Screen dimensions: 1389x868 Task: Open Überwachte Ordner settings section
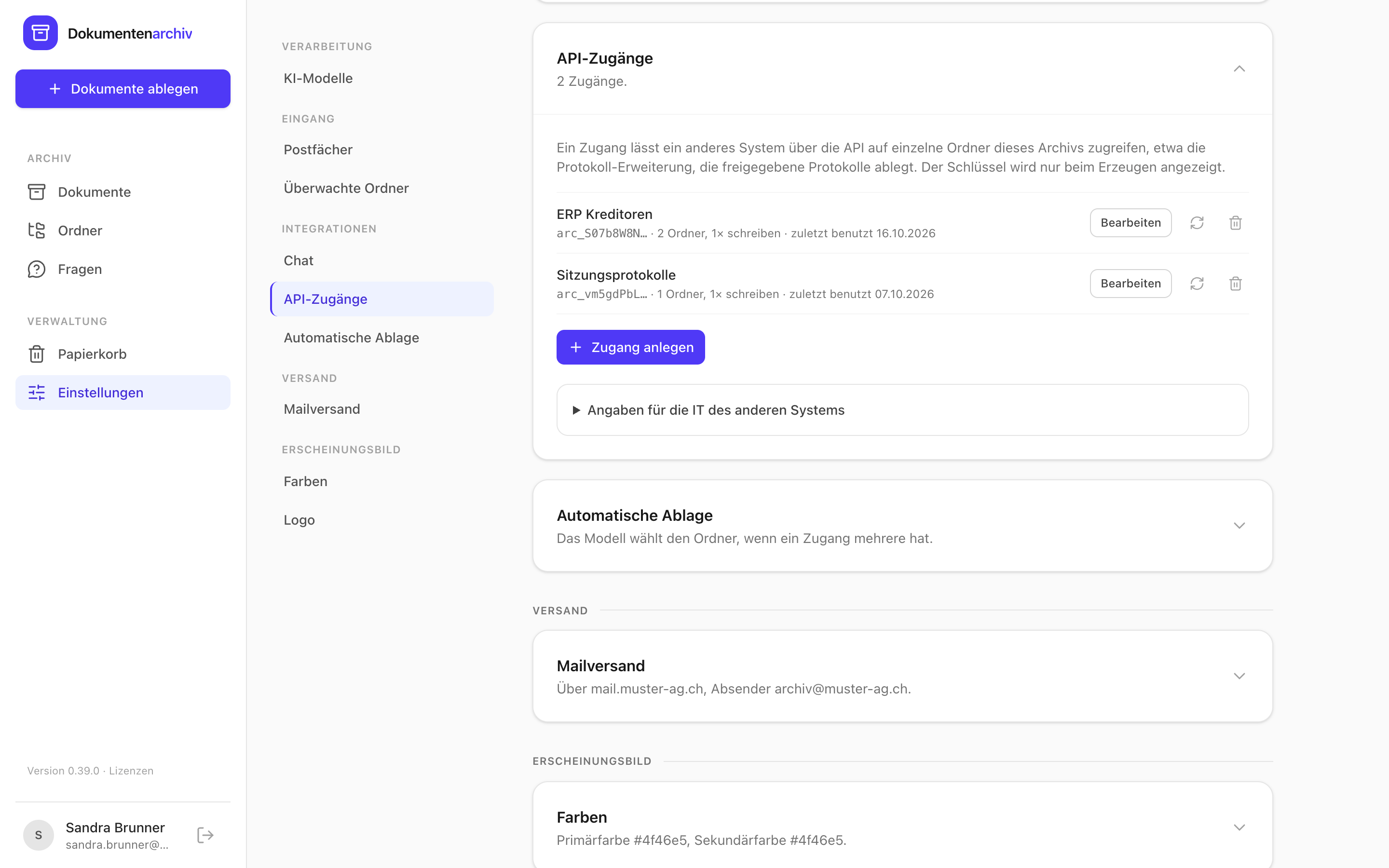coord(381,188)
